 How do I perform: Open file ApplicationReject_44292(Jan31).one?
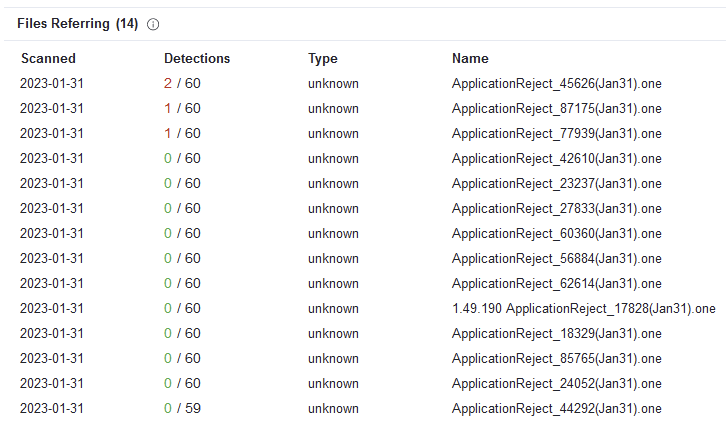click(556, 409)
